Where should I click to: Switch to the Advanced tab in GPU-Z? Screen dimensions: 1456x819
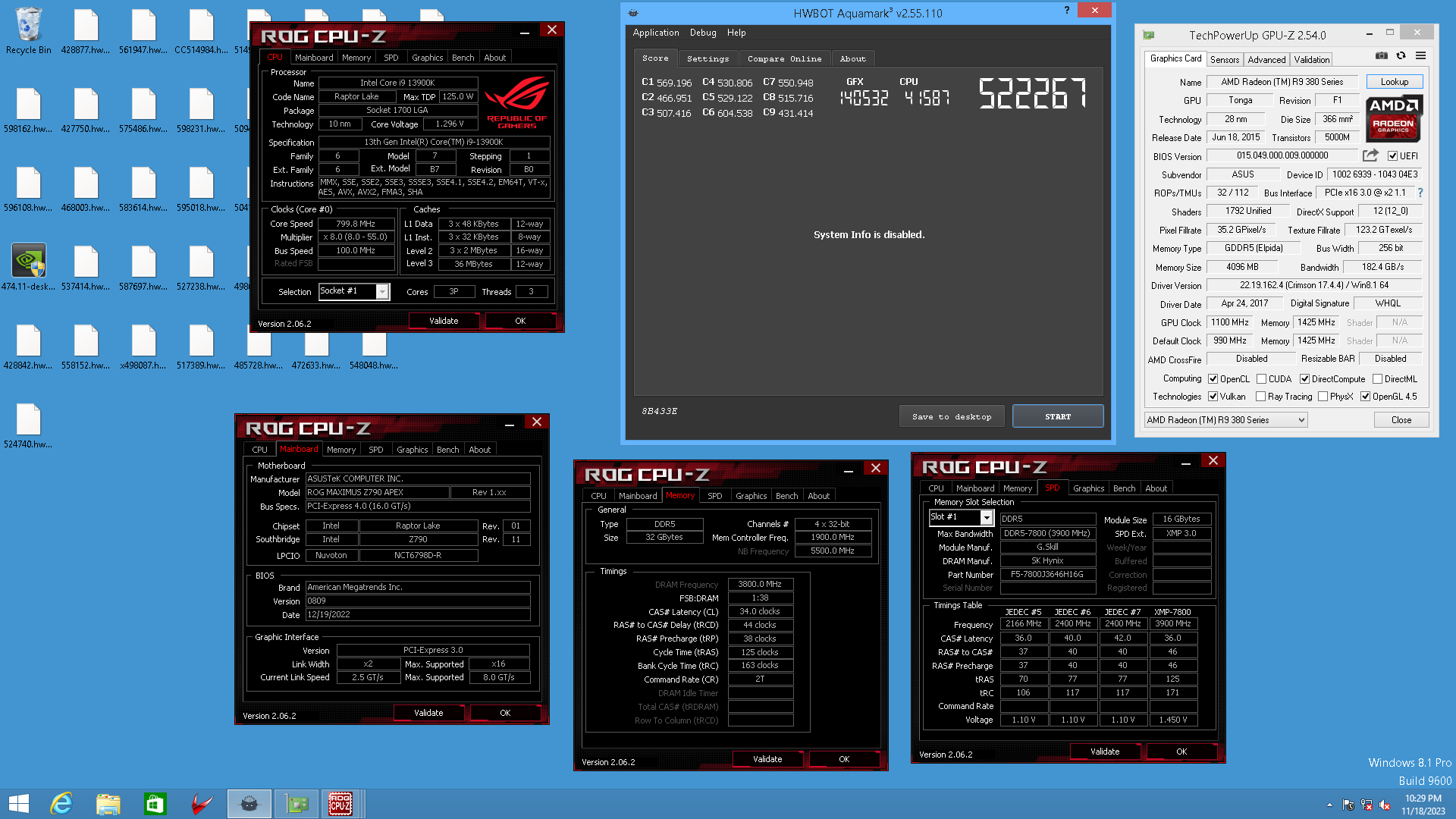pyautogui.click(x=1266, y=59)
